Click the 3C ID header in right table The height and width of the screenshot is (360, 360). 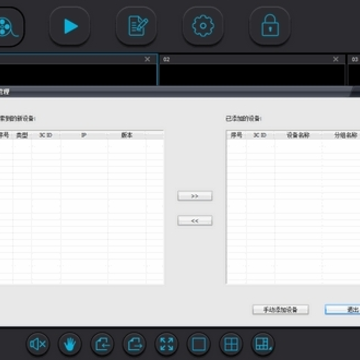click(260, 135)
